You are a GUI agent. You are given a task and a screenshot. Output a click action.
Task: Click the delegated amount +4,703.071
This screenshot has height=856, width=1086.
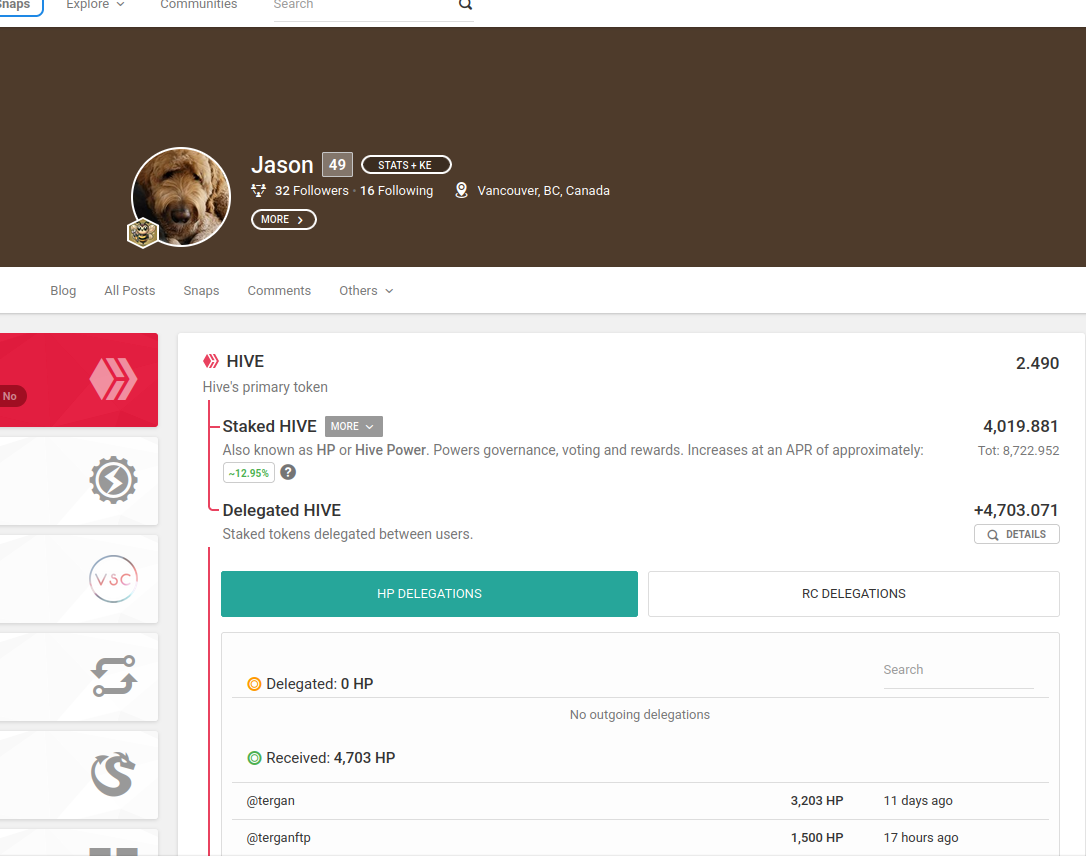coord(1016,510)
